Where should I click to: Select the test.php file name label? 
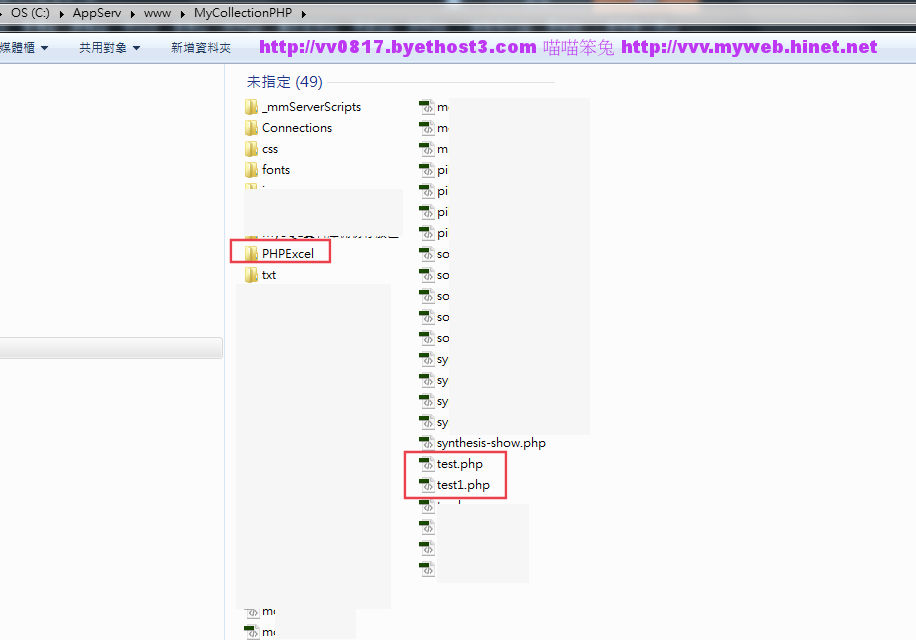point(460,464)
